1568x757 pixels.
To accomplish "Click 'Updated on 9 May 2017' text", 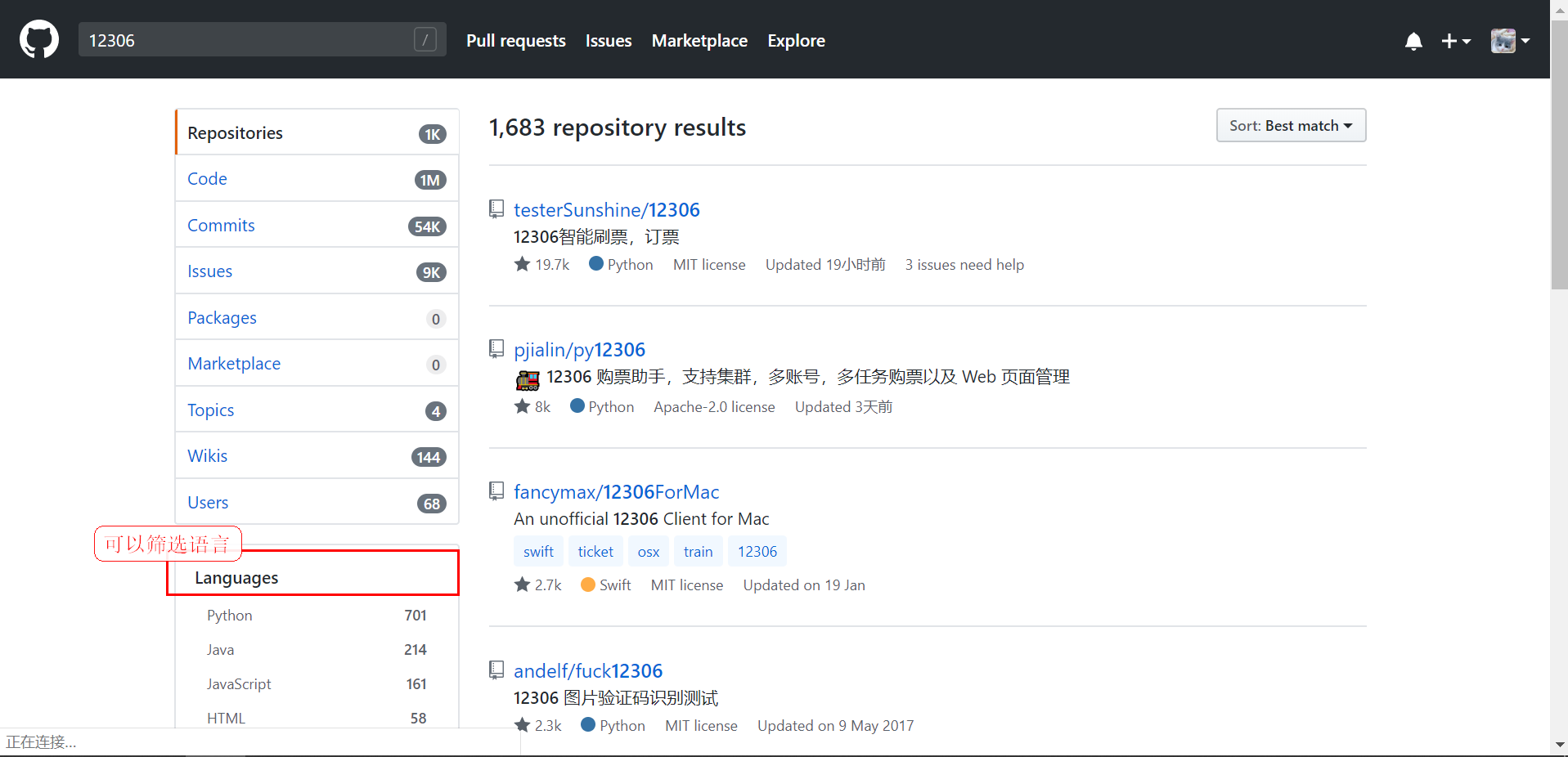I will point(835,725).
